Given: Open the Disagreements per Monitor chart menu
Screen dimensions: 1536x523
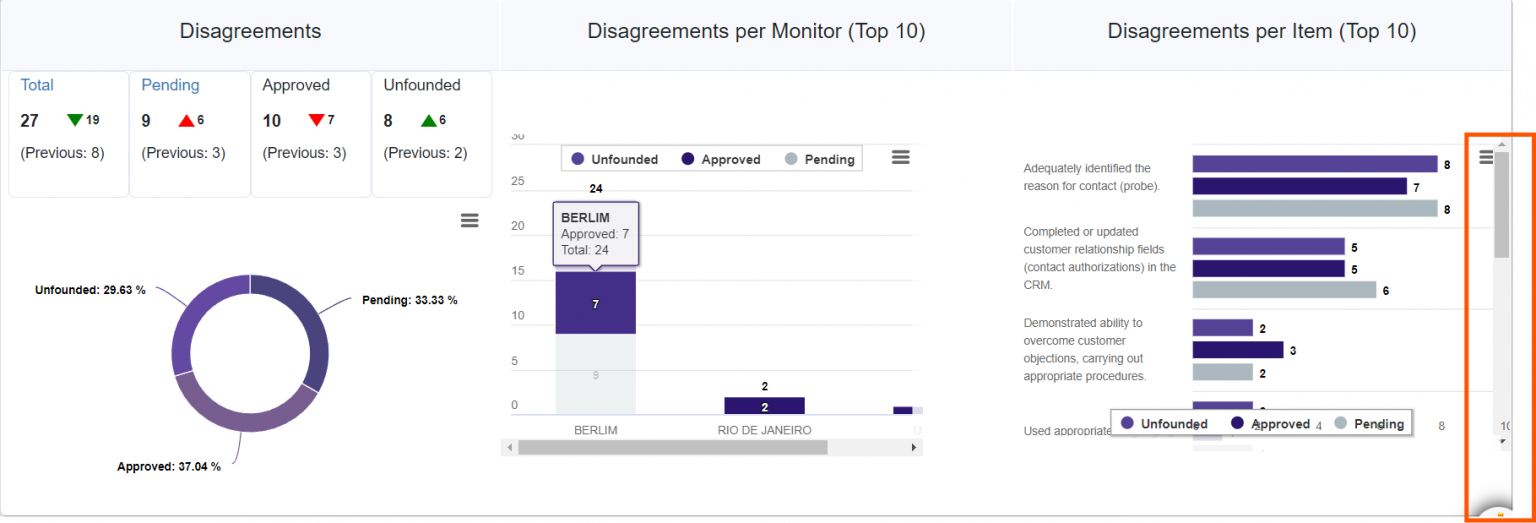Looking at the screenshot, I should click(x=900, y=157).
